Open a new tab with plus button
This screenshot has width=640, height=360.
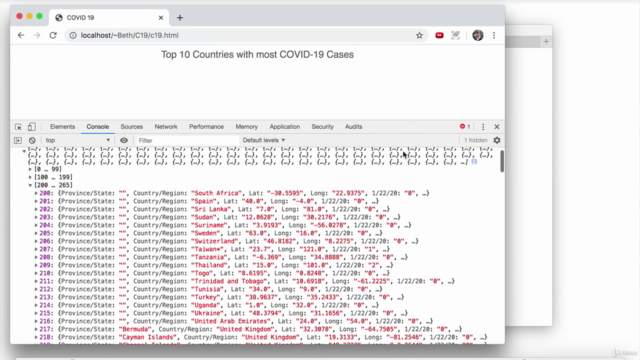coord(180,18)
